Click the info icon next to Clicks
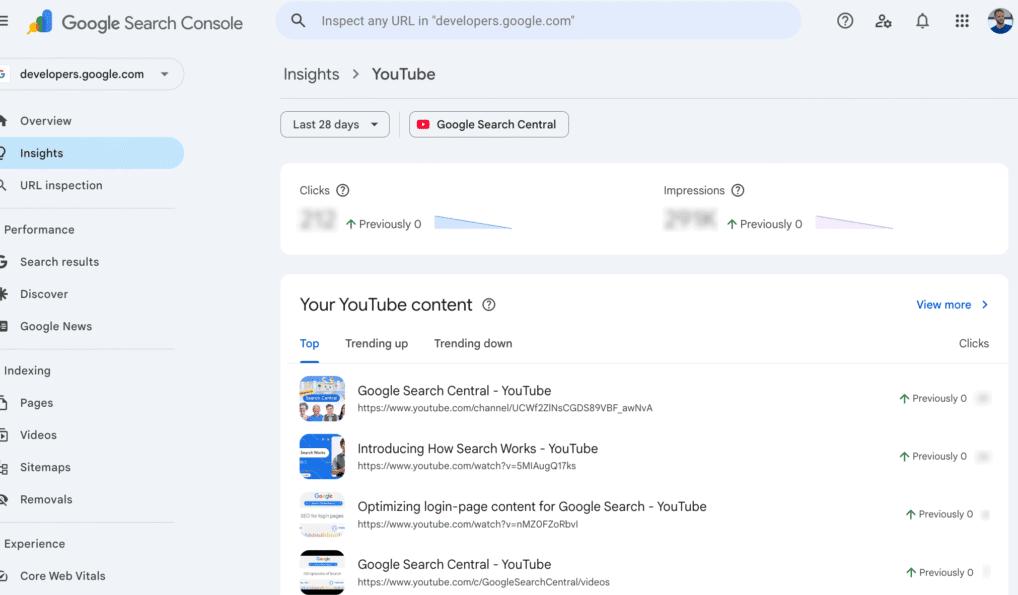The height and width of the screenshot is (595, 1018). [x=343, y=191]
